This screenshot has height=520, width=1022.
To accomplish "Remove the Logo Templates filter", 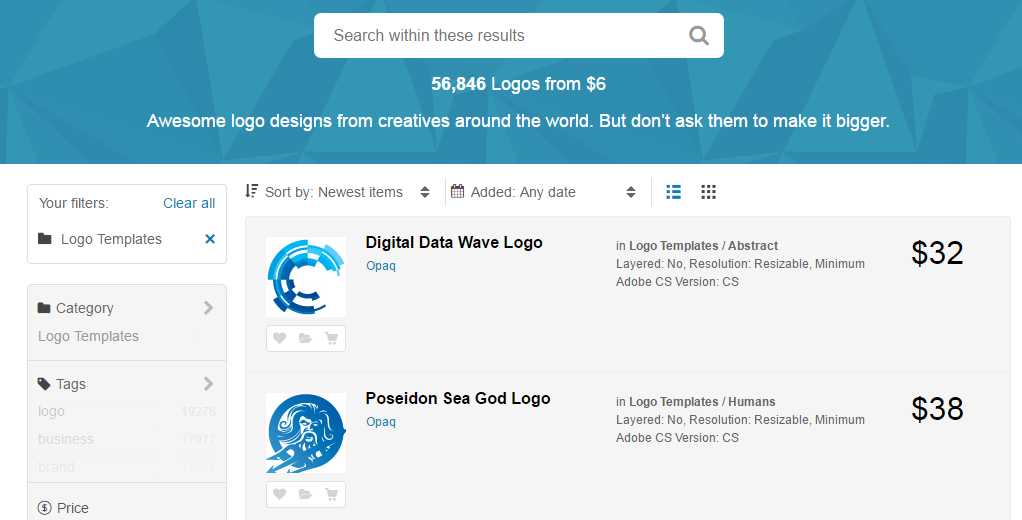I will pos(210,239).
